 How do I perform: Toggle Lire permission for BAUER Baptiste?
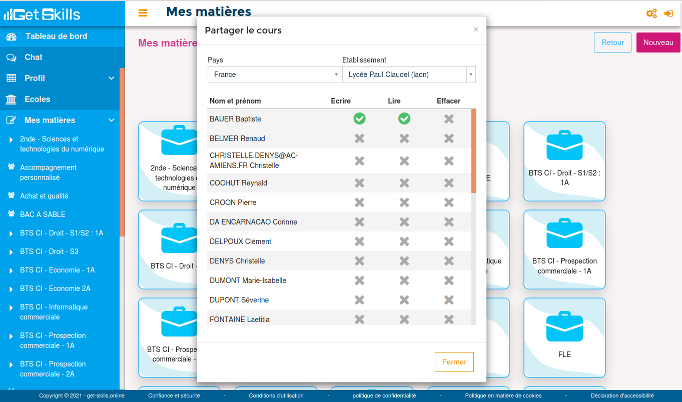[404, 119]
